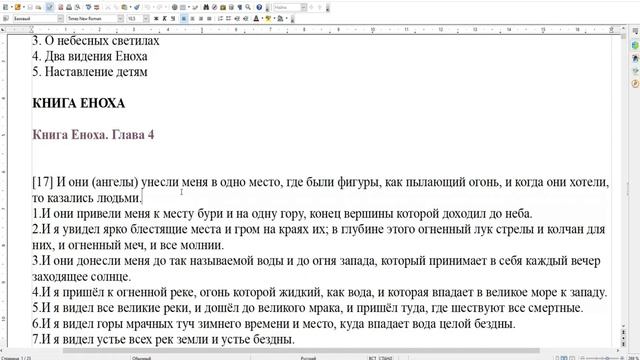Apply Background Color button
640x360 pixels.
pos(280,18)
